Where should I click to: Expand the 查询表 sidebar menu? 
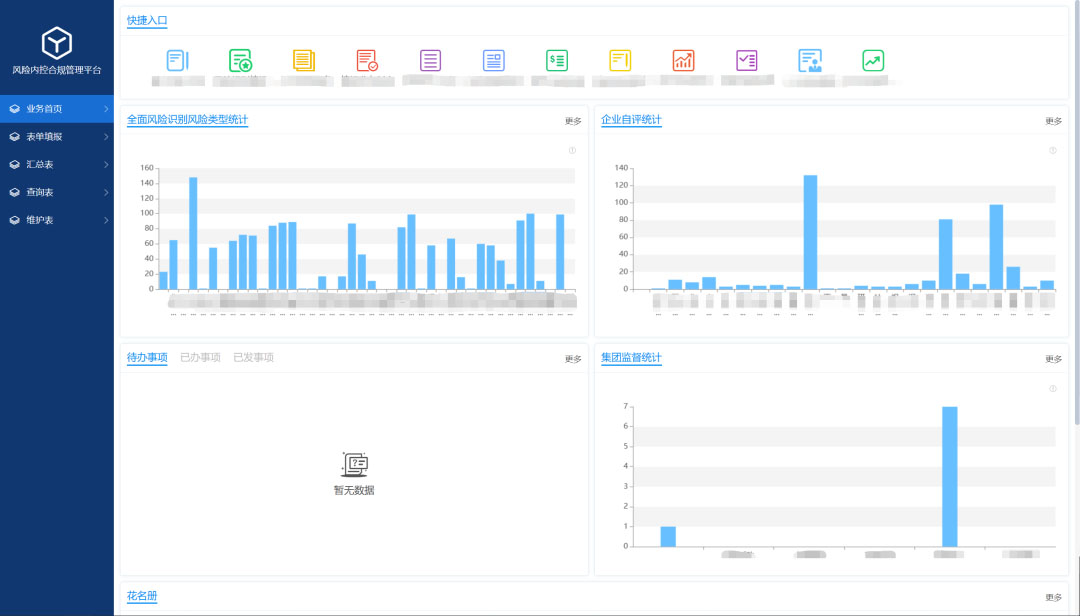tap(57, 192)
